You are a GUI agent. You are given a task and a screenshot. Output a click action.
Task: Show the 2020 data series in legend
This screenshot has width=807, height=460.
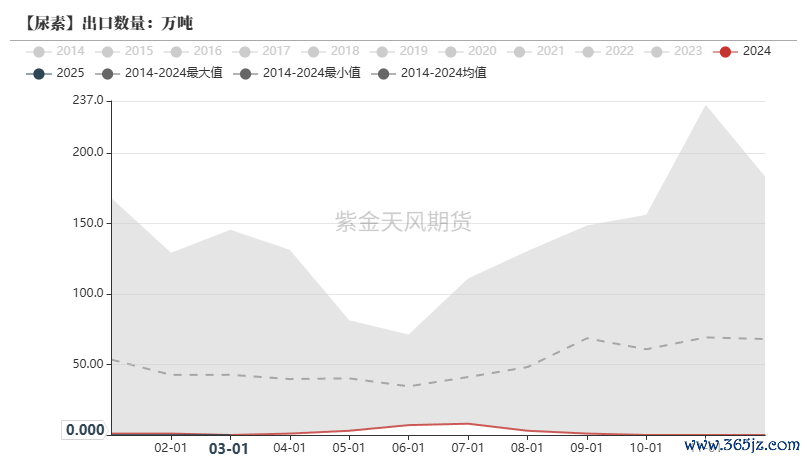point(451,51)
